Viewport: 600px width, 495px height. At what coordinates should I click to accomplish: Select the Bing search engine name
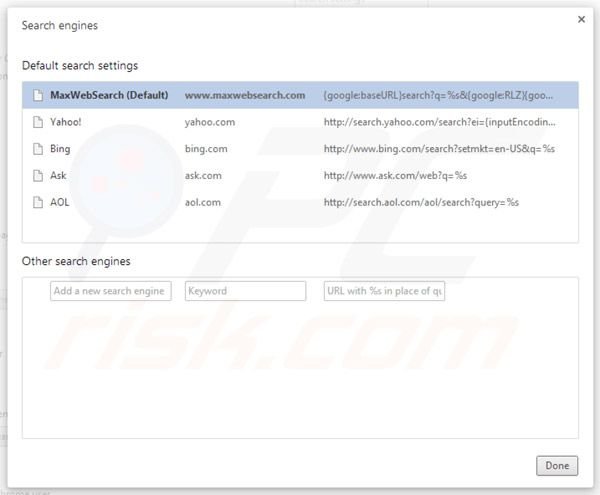pyautogui.click(x=60, y=149)
